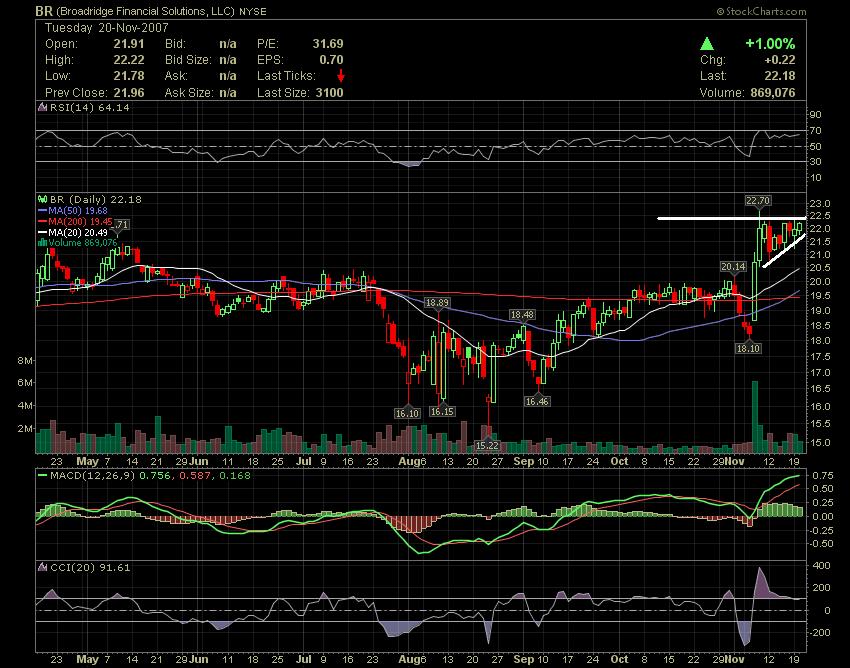
Task: Click the 16.10 low price callout
Action: point(407,413)
